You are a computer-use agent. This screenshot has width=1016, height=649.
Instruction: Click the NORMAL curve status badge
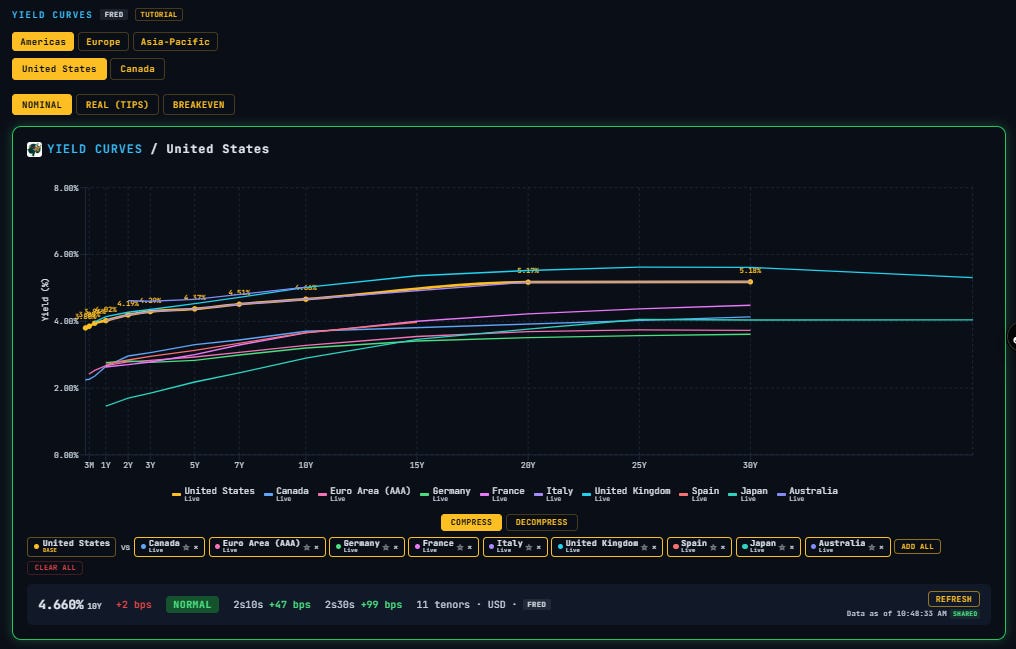(x=192, y=604)
